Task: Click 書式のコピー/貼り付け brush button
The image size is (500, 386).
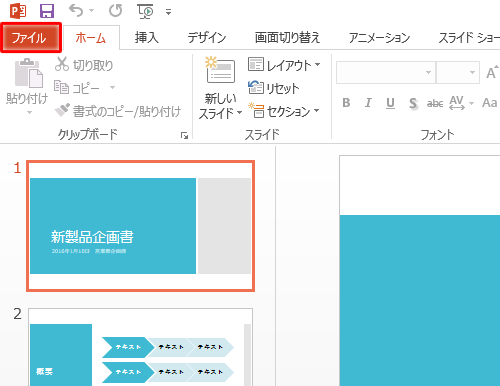Action: (x=118, y=111)
